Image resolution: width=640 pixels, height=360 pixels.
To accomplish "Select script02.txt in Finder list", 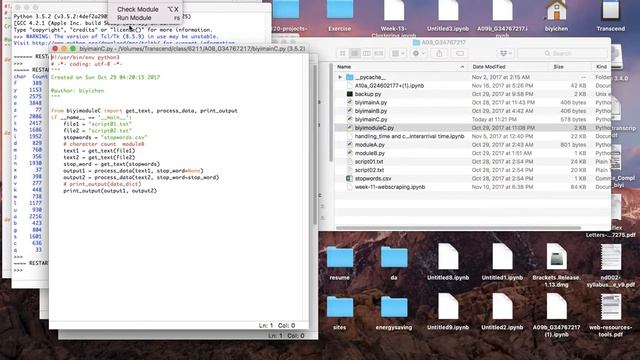I will [x=369, y=170].
